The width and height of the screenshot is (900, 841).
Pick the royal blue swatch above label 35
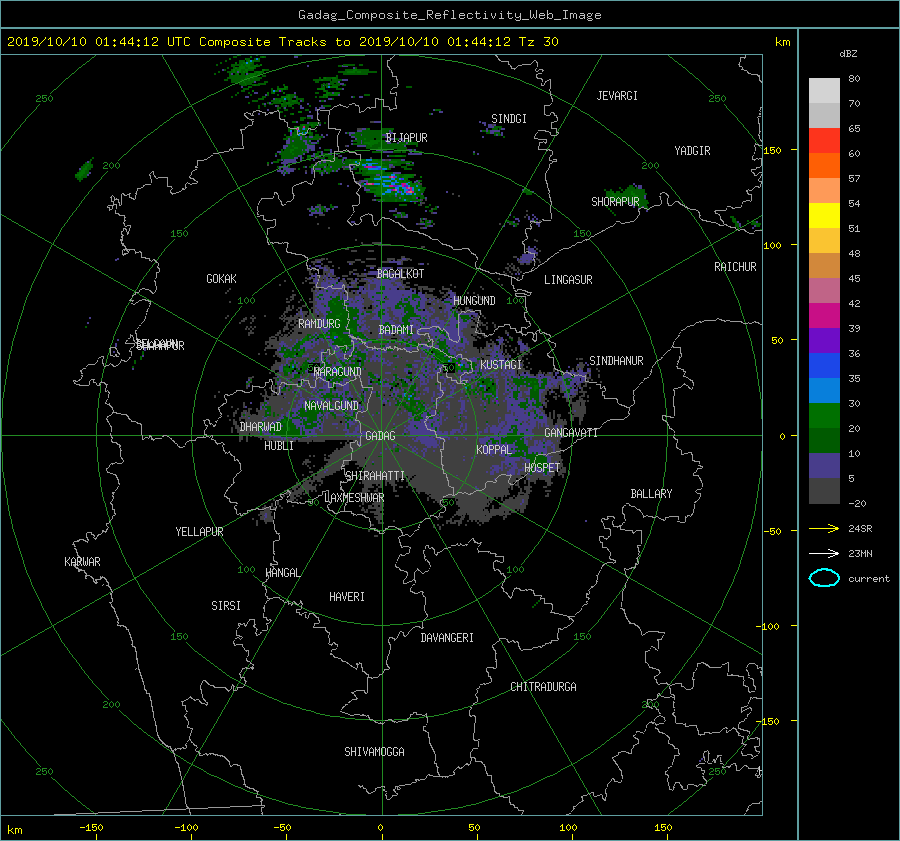coord(824,365)
